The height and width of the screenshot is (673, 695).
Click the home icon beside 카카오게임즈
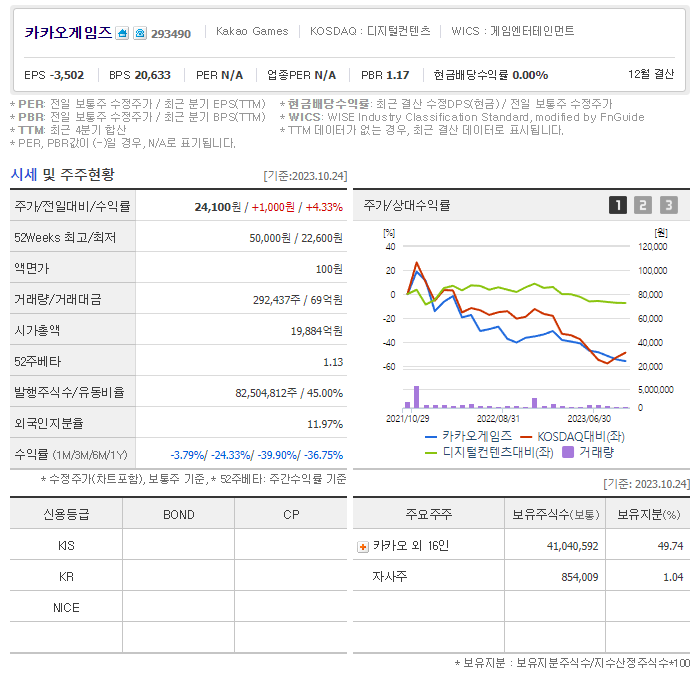(122, 33)
